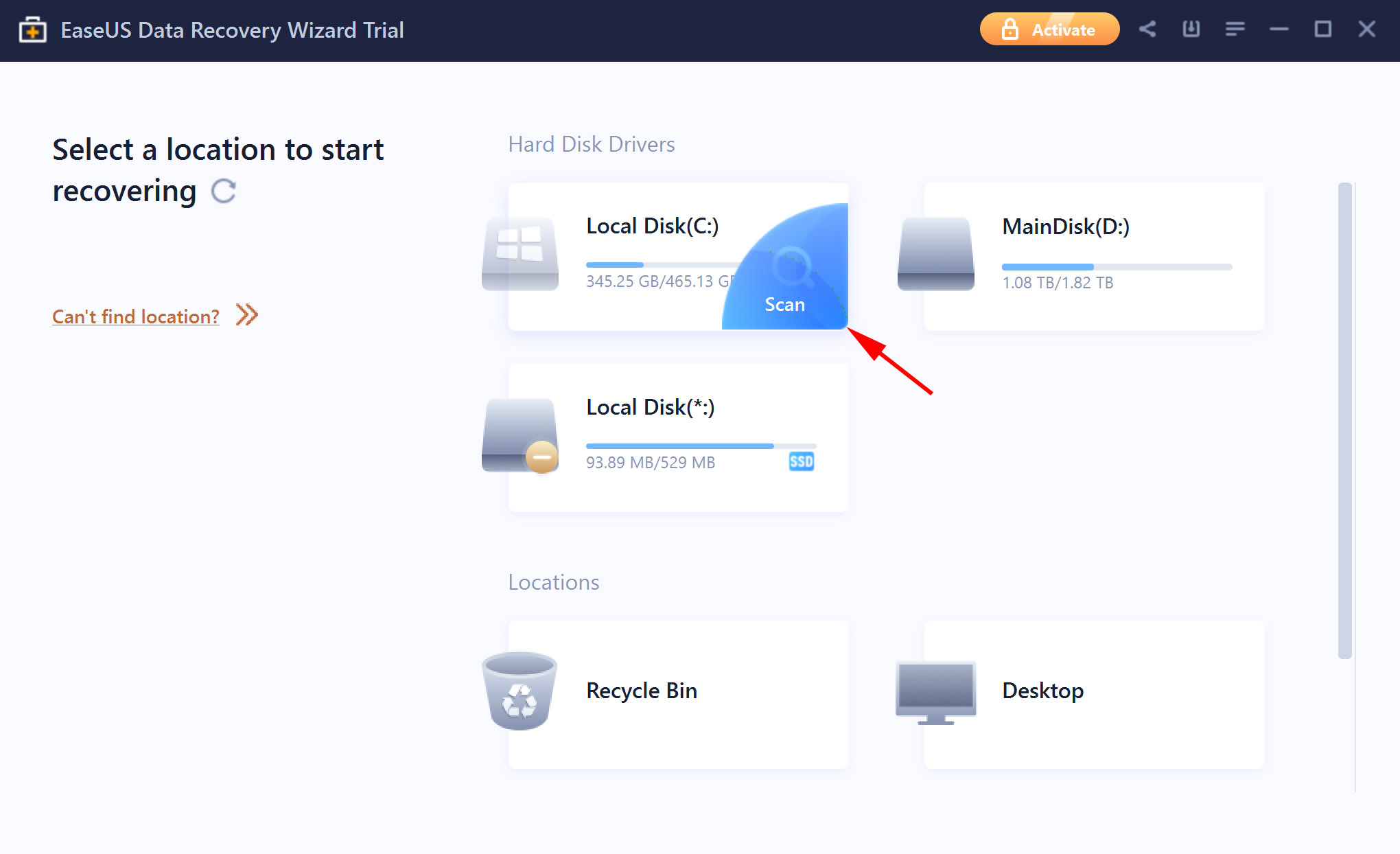1400x854 pixels.
Task: Click the lock icon on Activate button
Action: pos(1010,29)
